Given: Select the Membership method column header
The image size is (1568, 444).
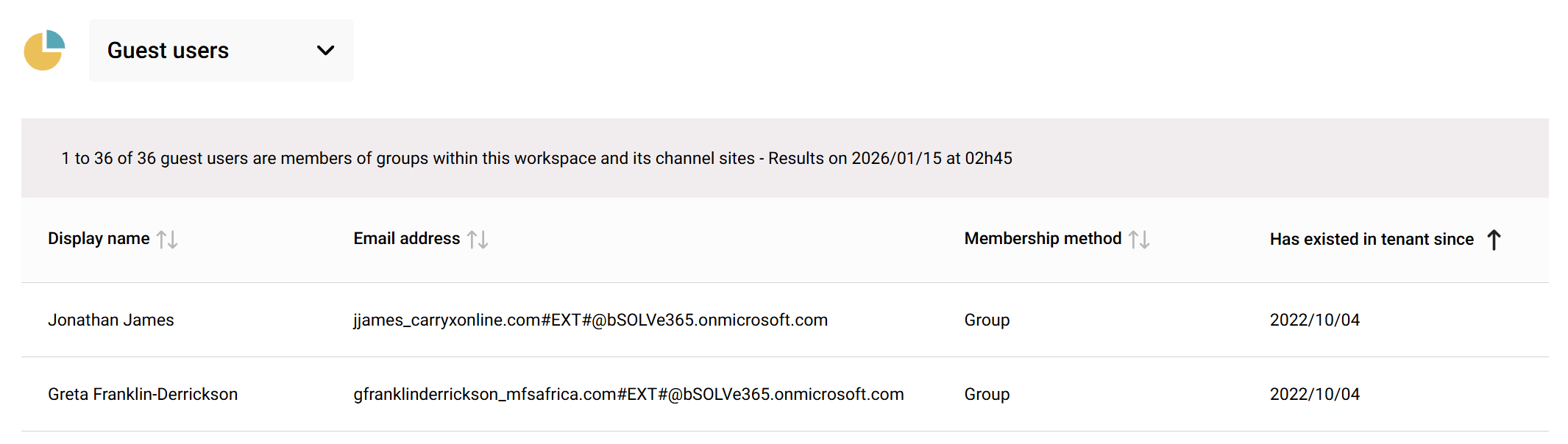Looking at the screenshot, I should click(x=1042, y=238).
